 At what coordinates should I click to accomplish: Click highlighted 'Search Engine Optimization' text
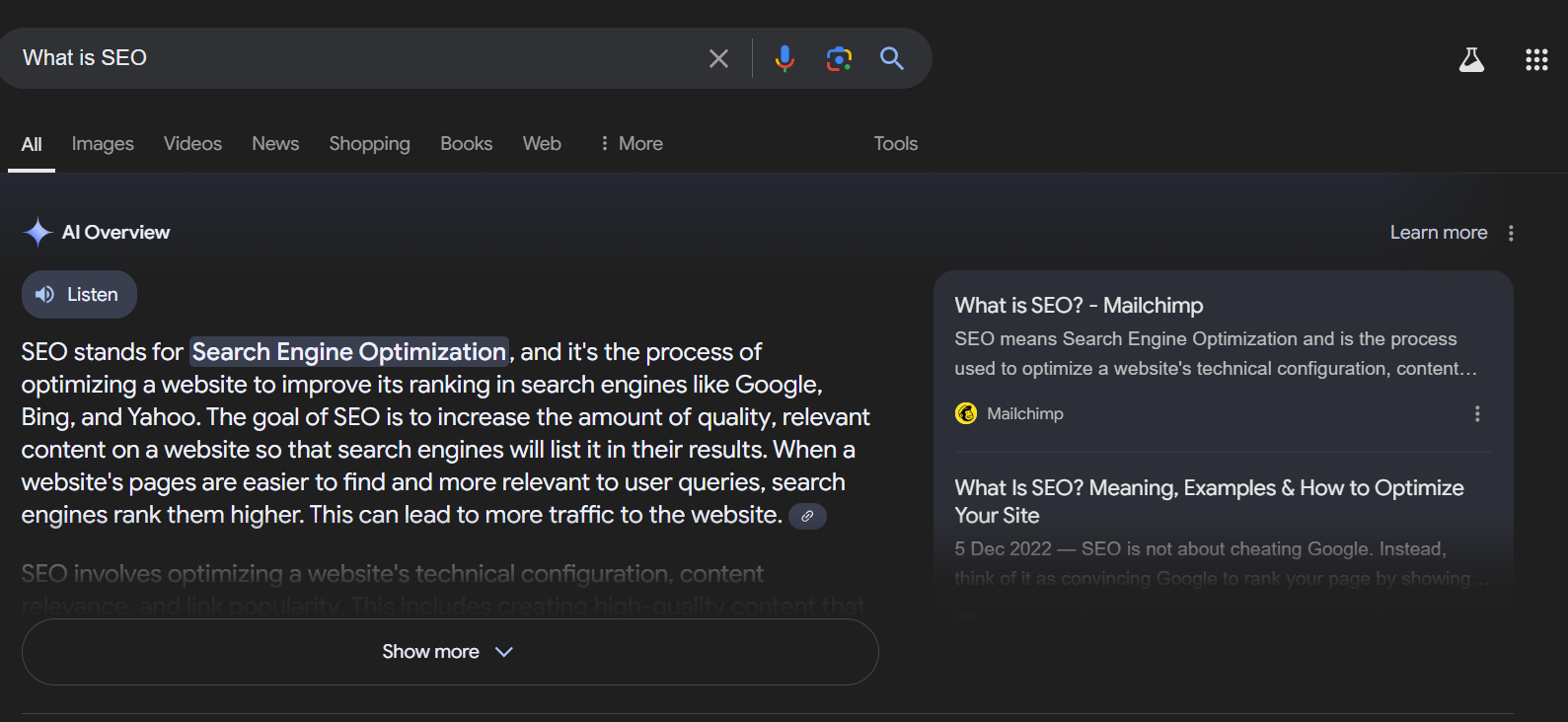(349, 352)
